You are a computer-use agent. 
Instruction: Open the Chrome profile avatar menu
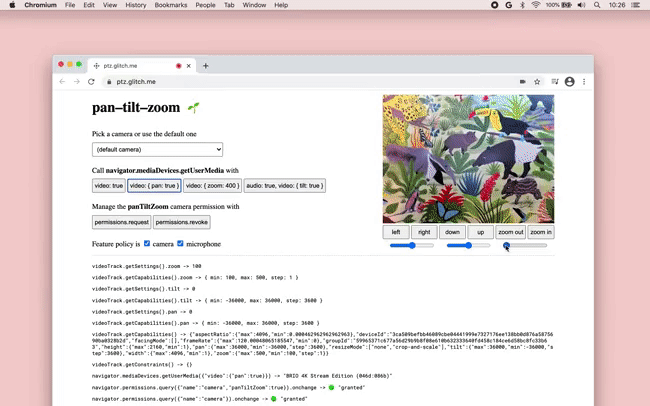[x=570, y=81]
